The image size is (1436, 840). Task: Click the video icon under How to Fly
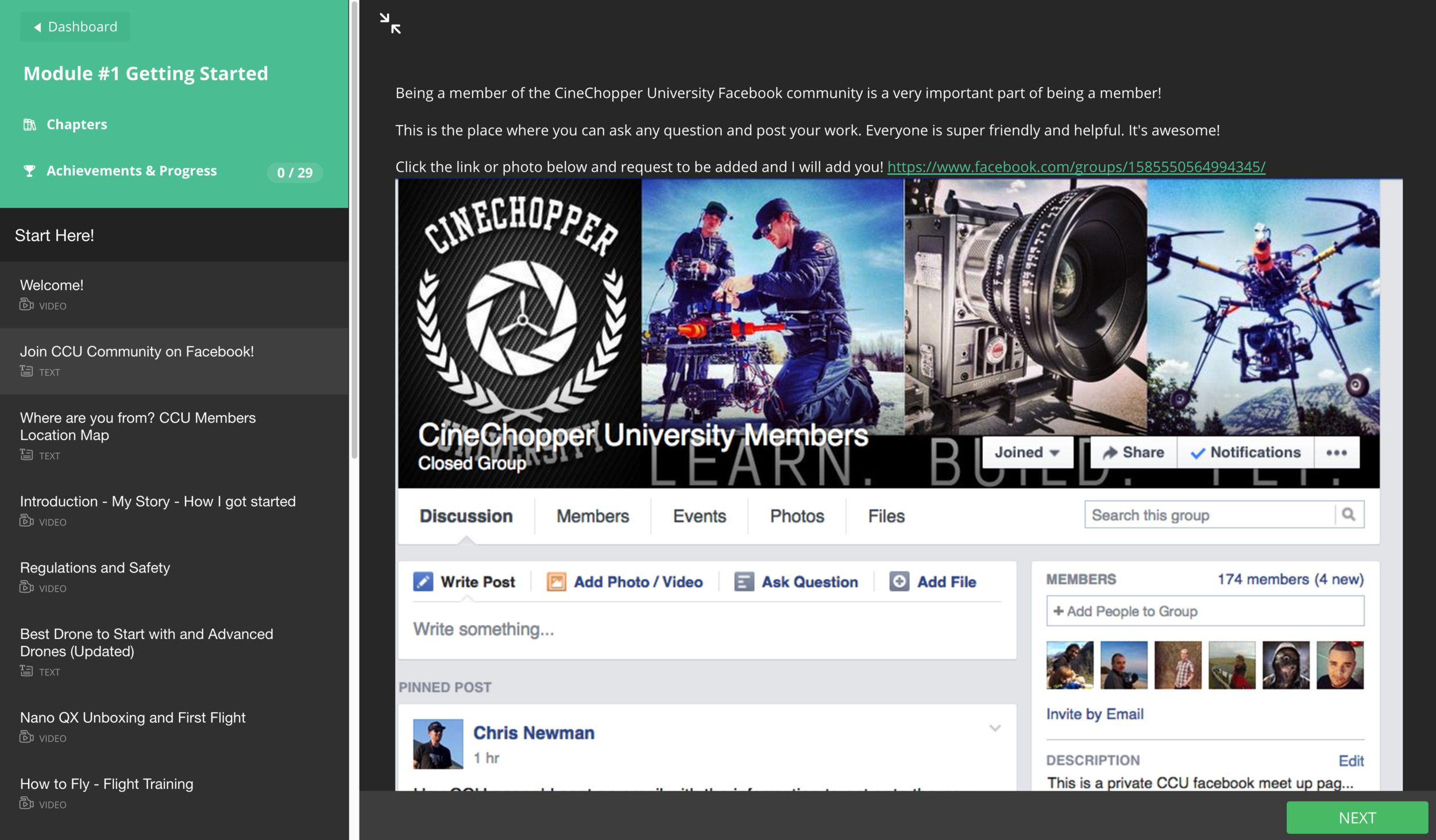26,803
